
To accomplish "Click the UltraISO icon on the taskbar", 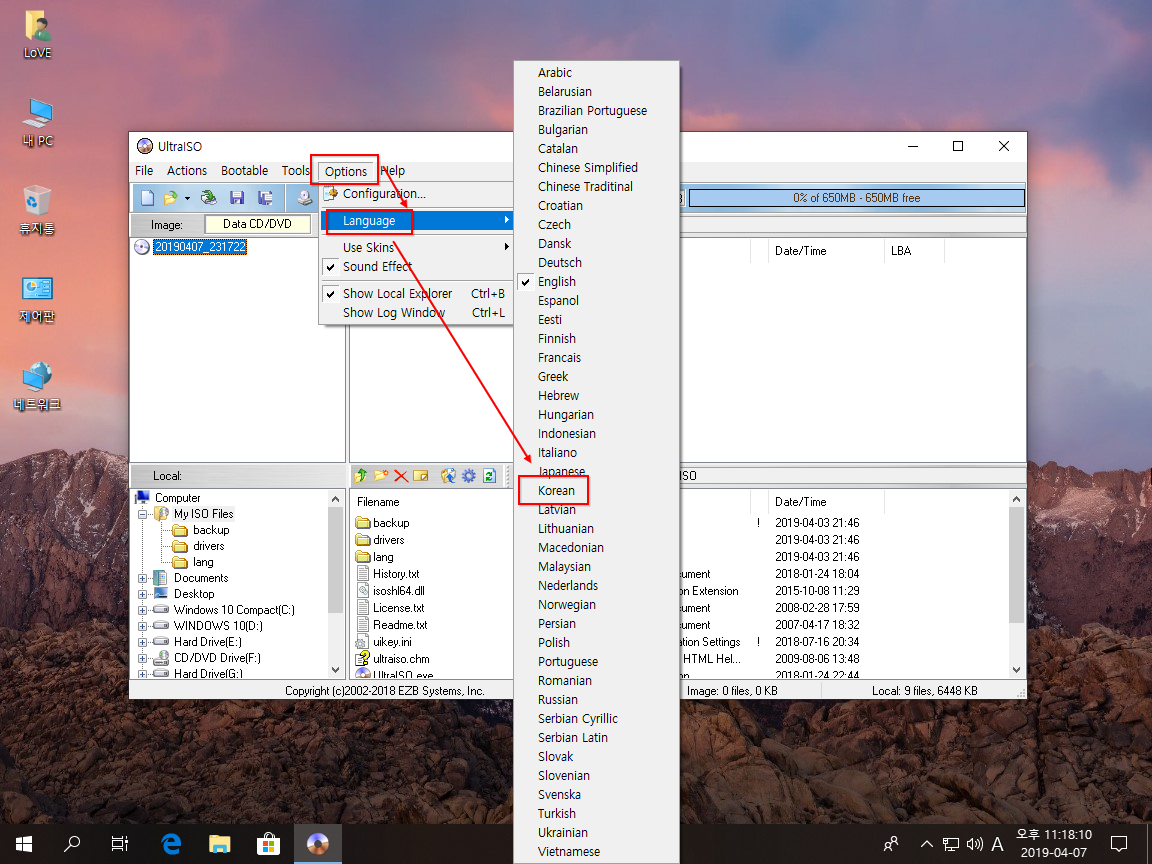I will [317, 843].
